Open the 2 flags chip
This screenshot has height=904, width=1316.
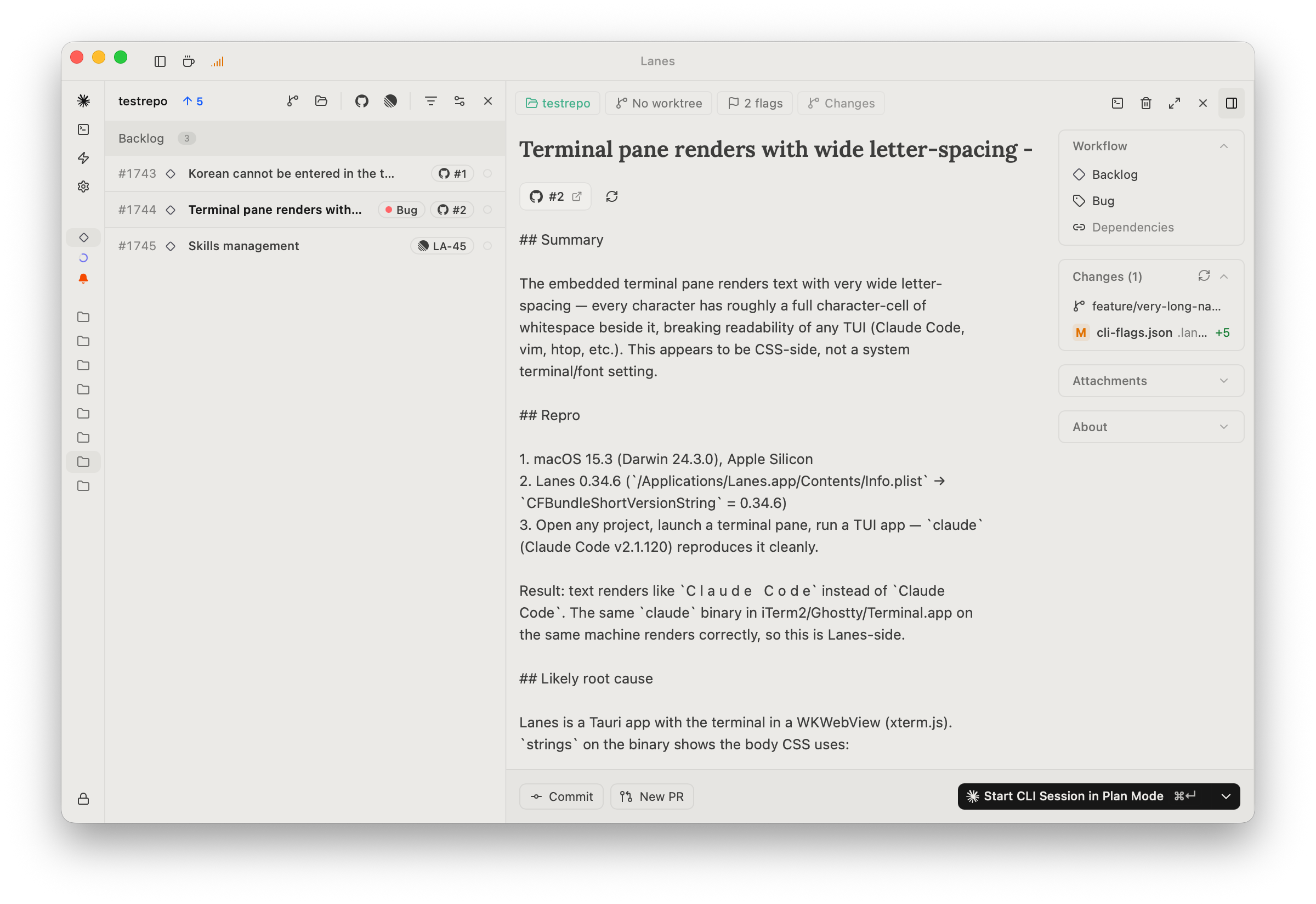point(755,103)
